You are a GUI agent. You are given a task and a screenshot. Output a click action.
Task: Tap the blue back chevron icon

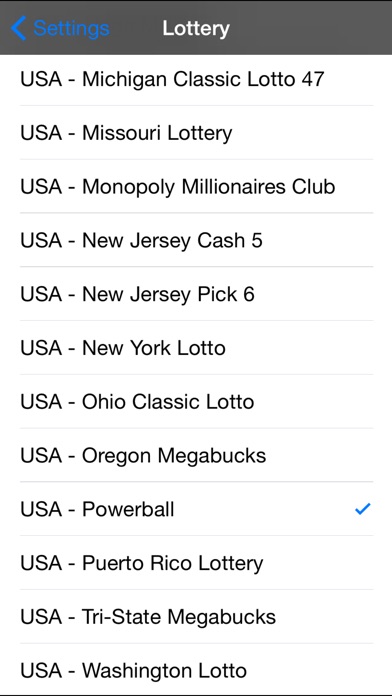click(19, 28)
